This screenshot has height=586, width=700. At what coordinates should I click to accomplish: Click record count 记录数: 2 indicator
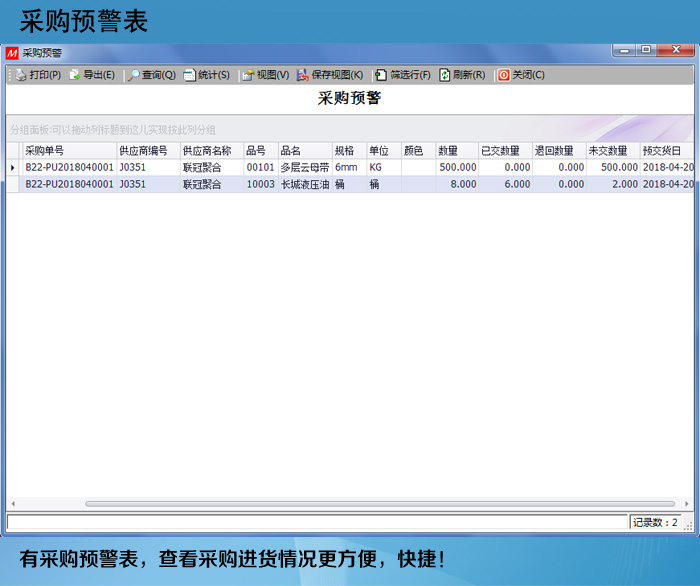coord(655,522)
